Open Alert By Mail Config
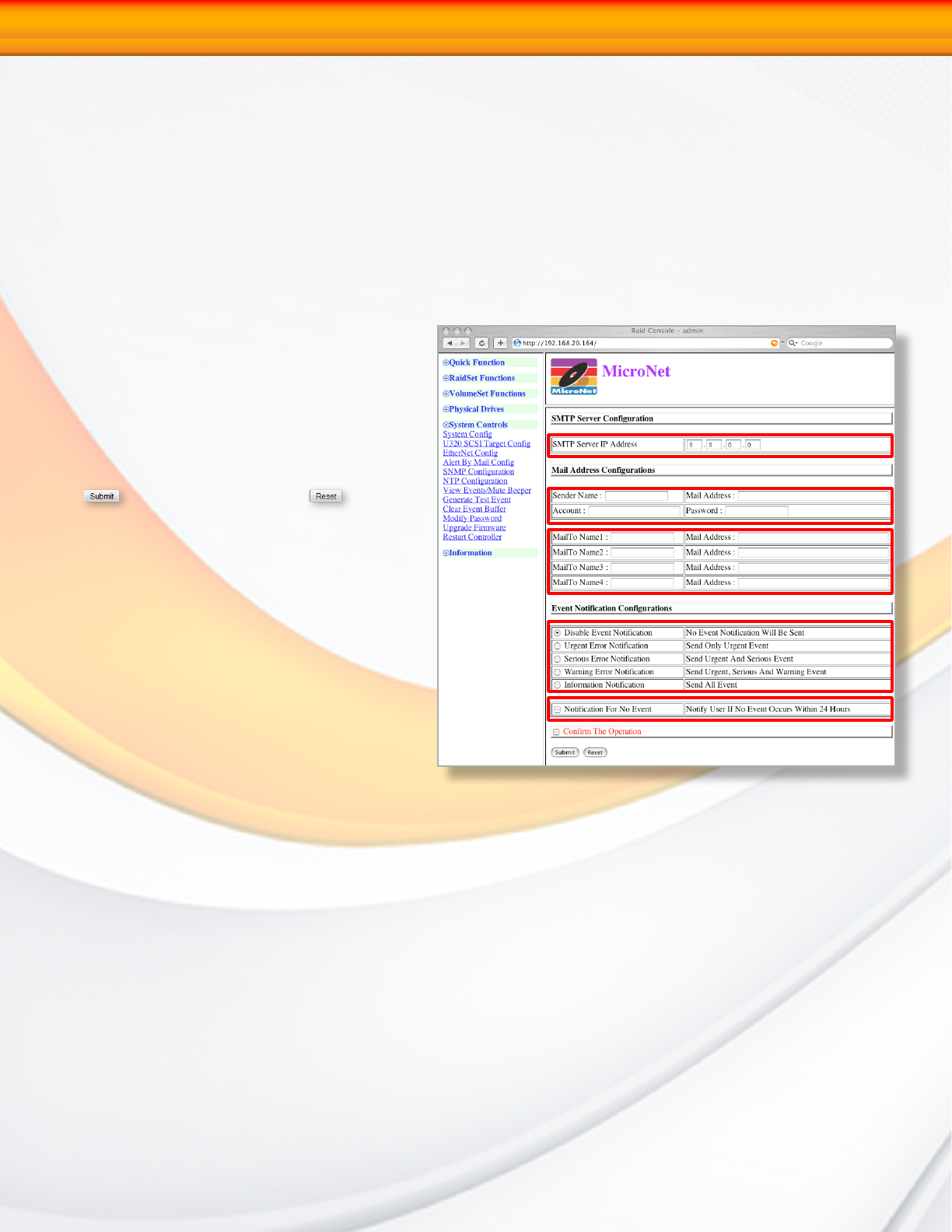 pyautogui.click(x=478, y=462)
